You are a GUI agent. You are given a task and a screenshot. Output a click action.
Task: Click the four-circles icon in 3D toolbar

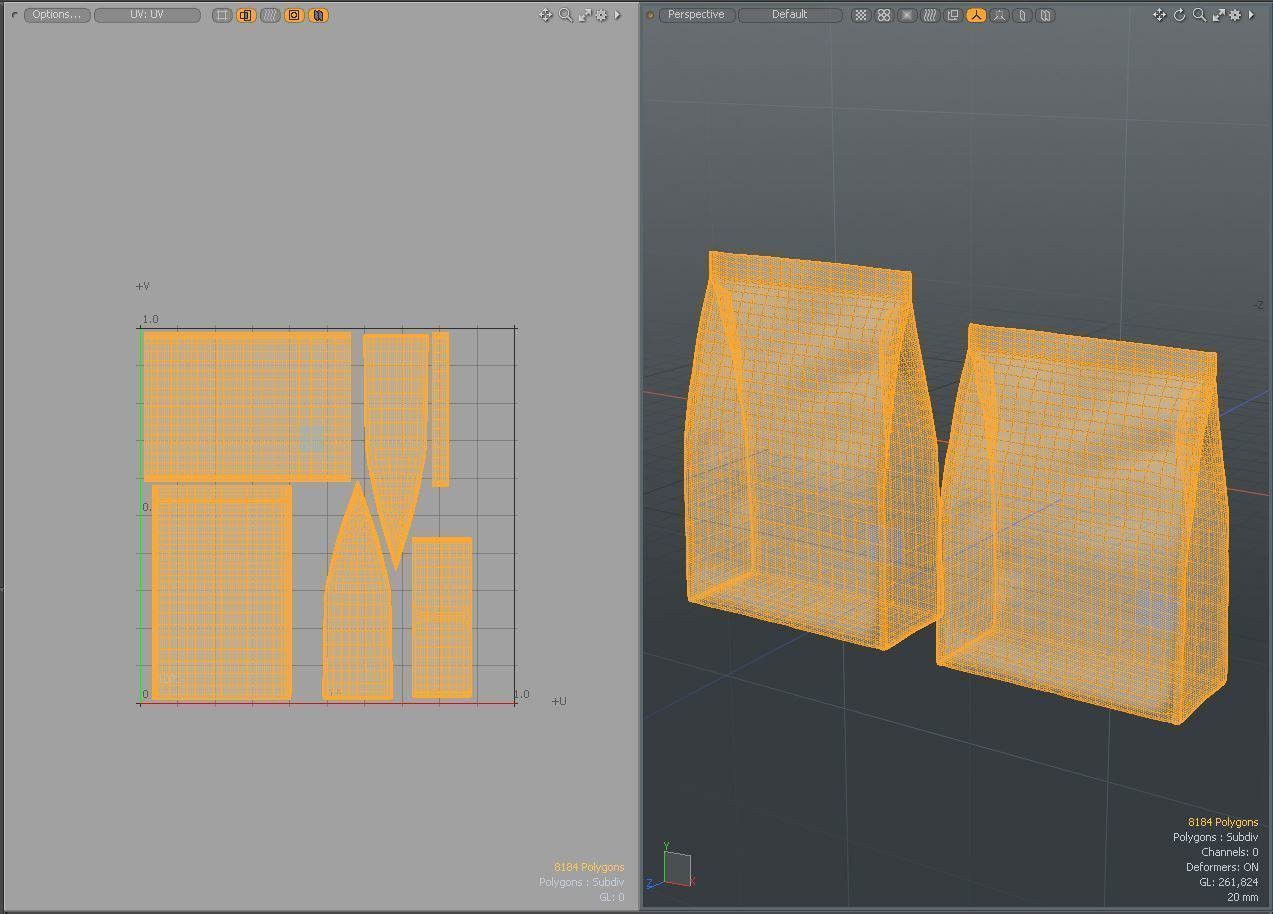884,15
